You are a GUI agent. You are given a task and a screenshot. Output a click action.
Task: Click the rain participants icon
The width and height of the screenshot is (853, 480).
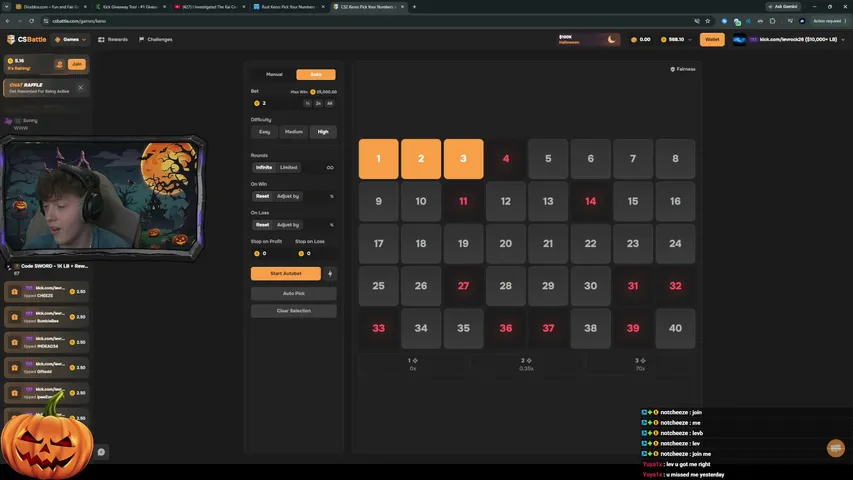click(60, 64)
